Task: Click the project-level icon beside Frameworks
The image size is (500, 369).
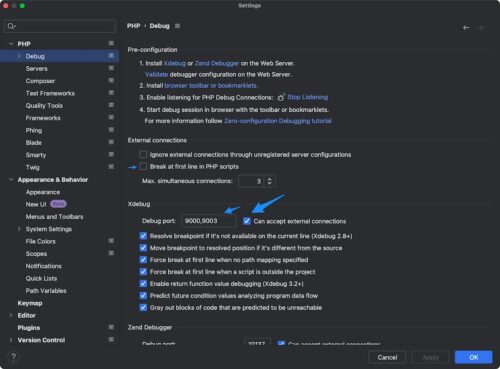Action: click(x=111, y=117)
